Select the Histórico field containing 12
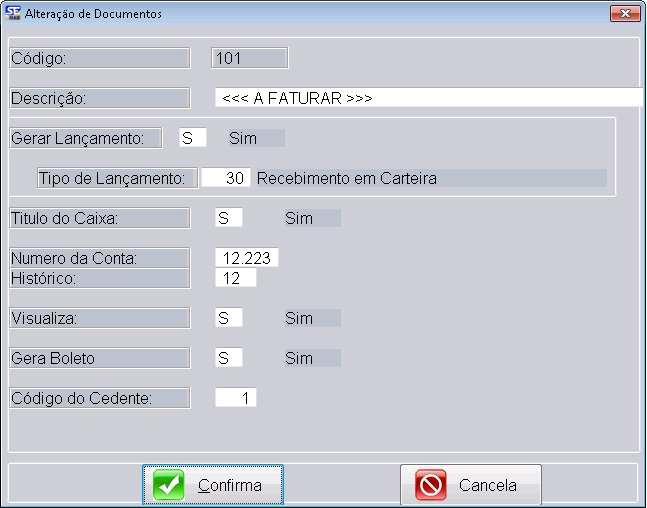 pyautogui.click(x=236, y=278)
